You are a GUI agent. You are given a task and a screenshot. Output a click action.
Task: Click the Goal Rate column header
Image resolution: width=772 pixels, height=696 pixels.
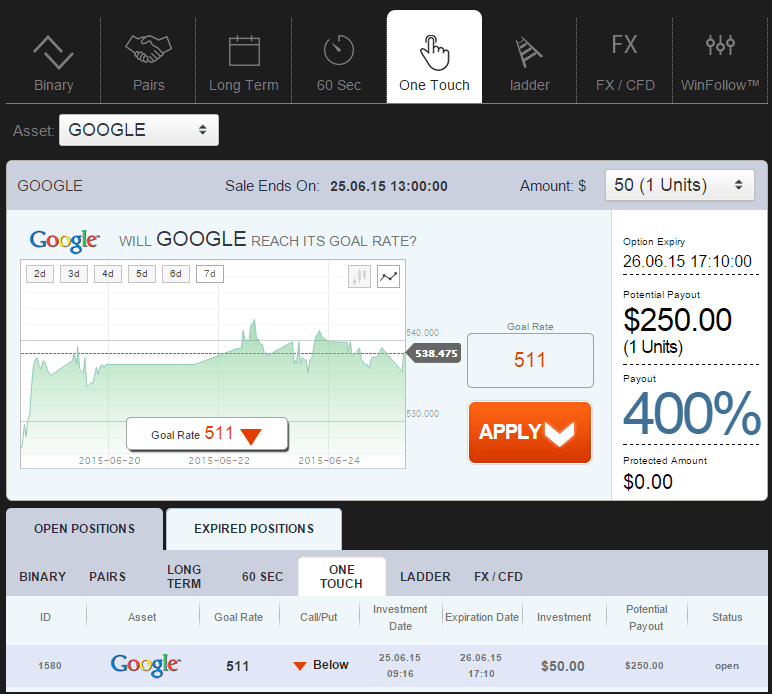point(238,617)
